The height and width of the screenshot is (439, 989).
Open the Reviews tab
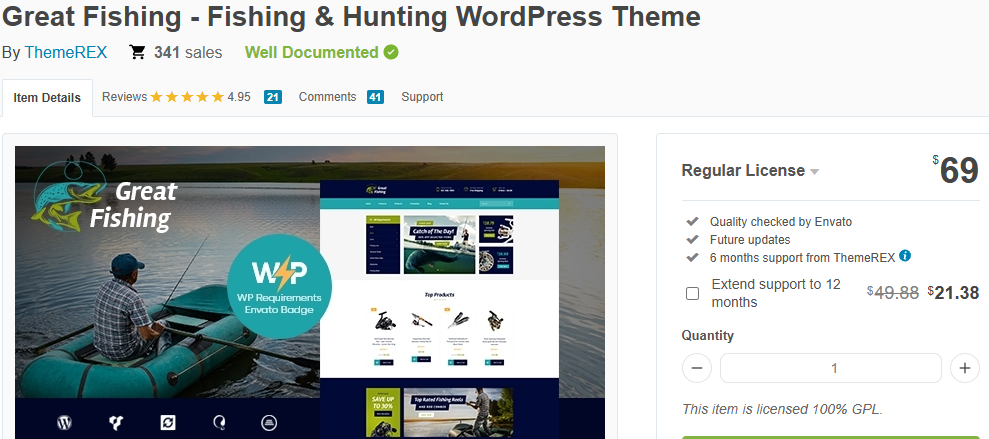124,97
